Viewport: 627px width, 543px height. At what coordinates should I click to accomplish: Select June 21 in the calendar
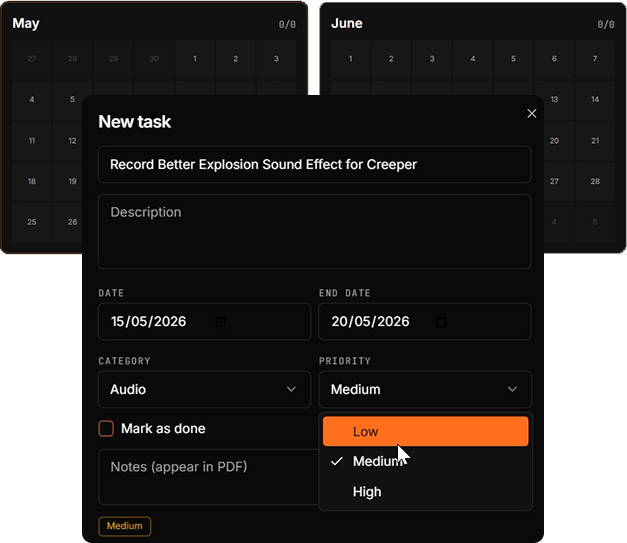coord(595,141)
